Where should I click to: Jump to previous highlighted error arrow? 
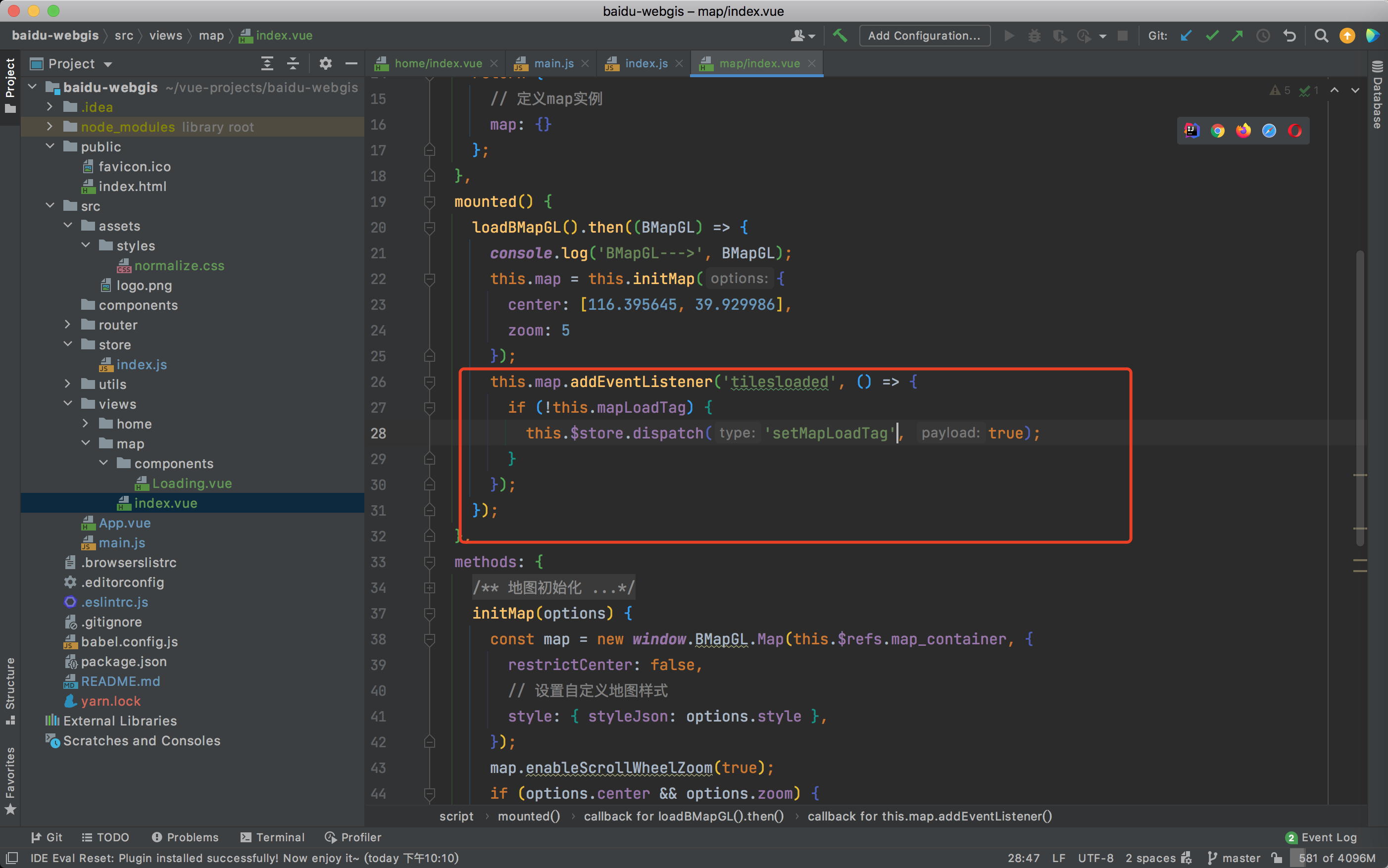coord(1335,90)
